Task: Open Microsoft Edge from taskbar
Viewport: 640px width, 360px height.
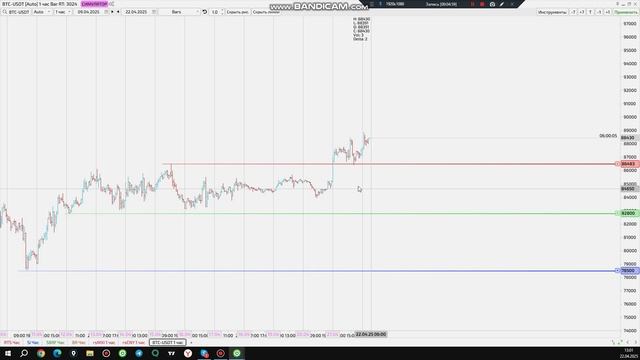Action: coord(57,353)
